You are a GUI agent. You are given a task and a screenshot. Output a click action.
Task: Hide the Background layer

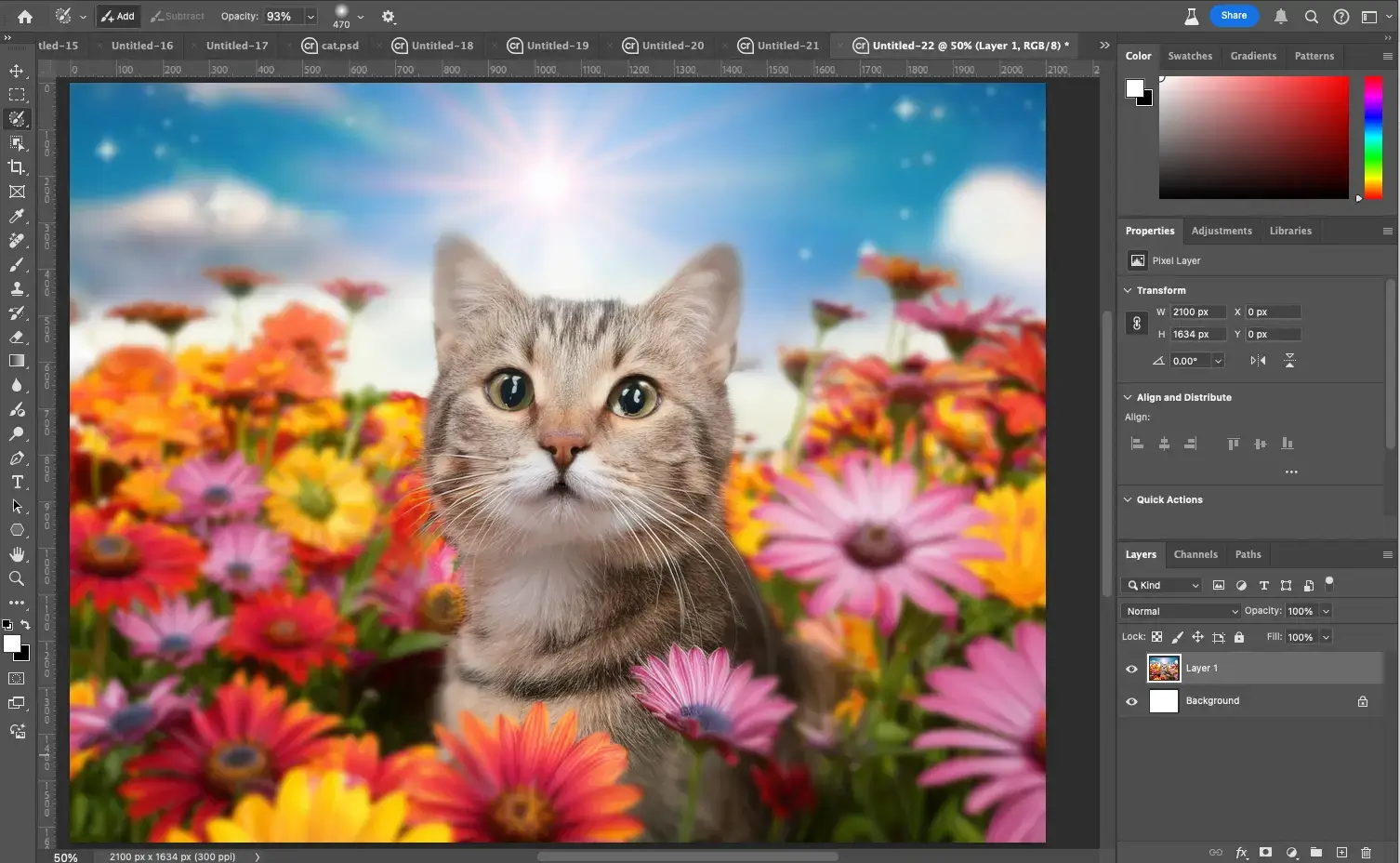pos(1131,700)
